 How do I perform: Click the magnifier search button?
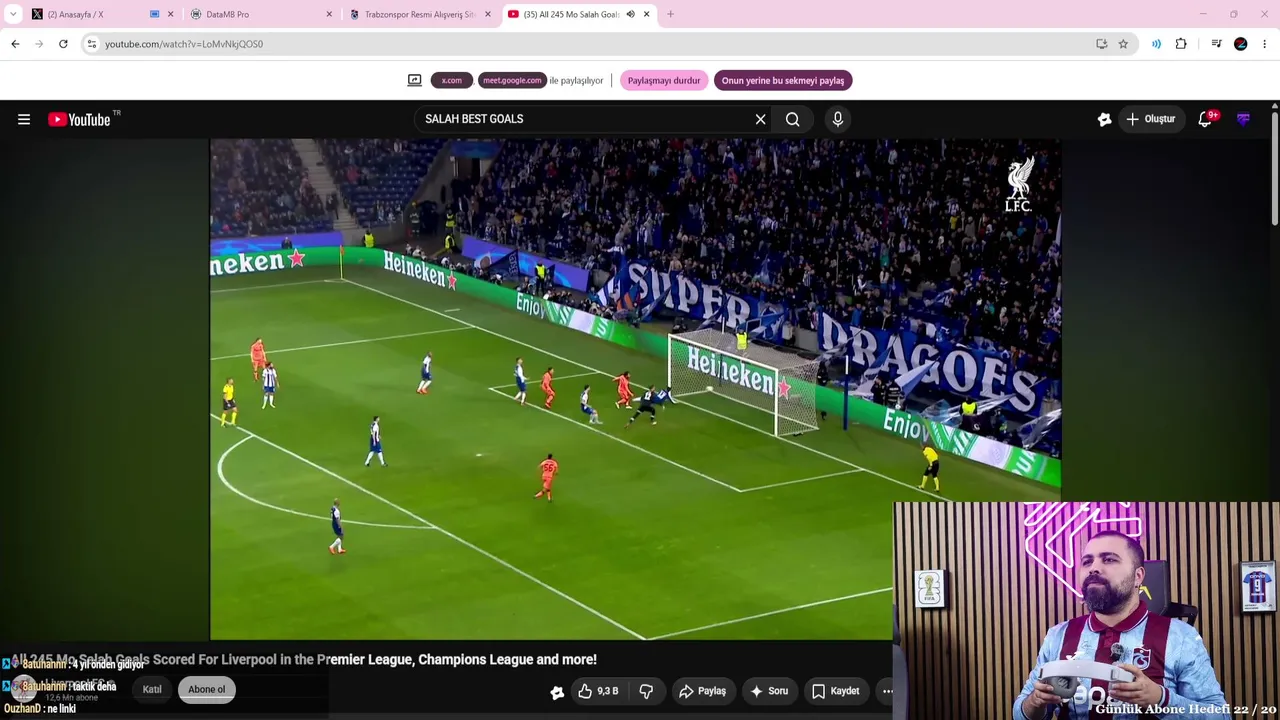(x=792, y=119)
